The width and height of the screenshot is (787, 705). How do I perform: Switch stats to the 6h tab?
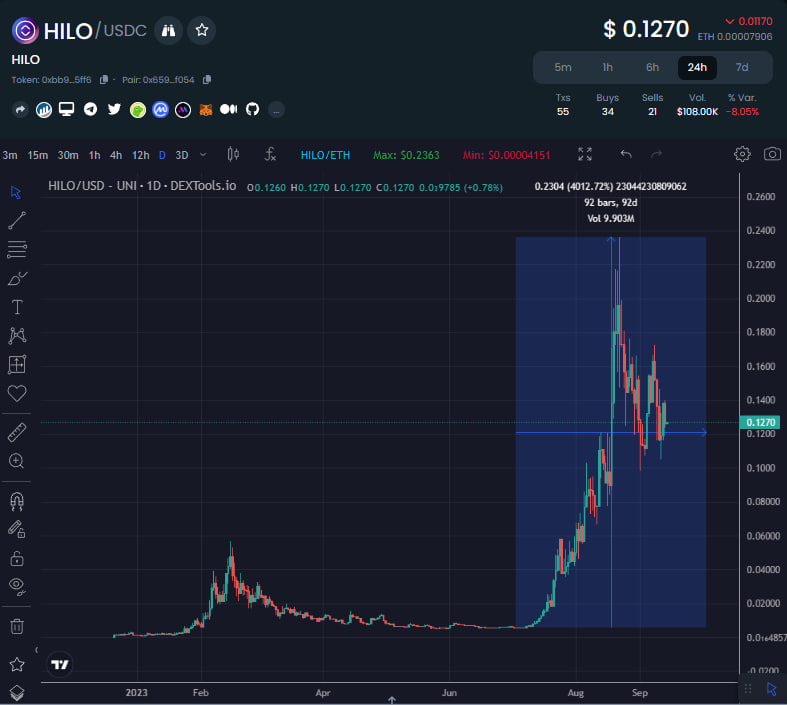[x=652, y=67]
